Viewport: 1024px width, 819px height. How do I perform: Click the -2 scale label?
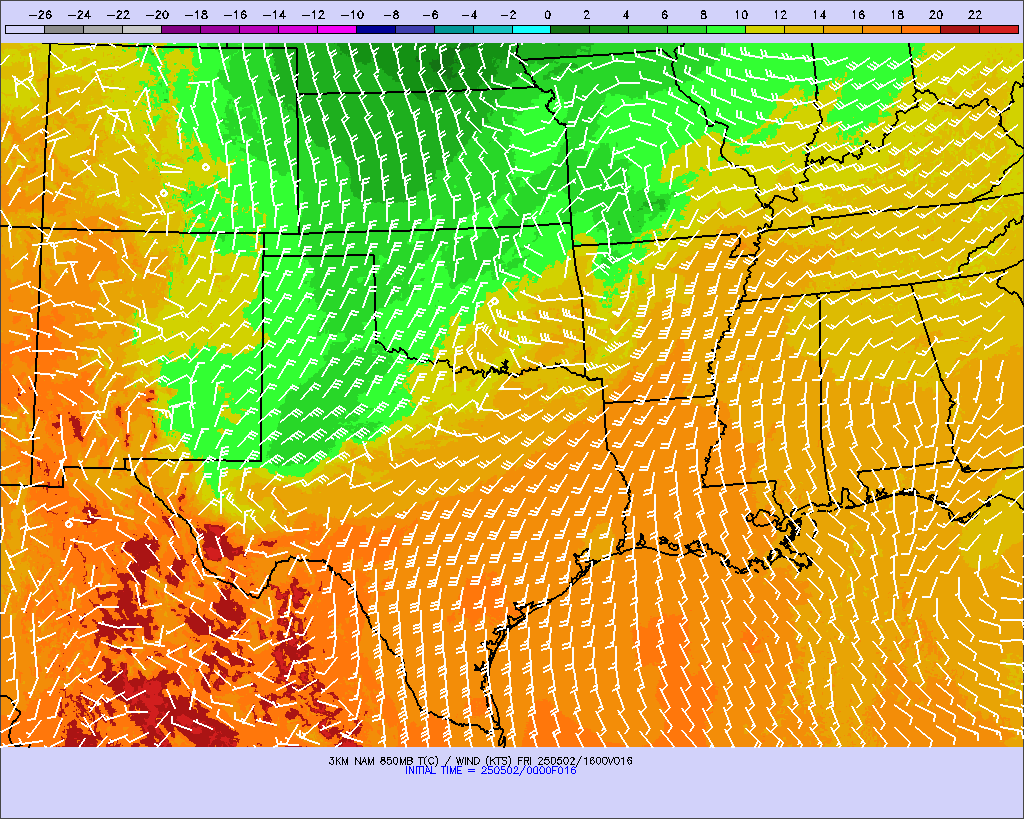[x=508, y=15]
